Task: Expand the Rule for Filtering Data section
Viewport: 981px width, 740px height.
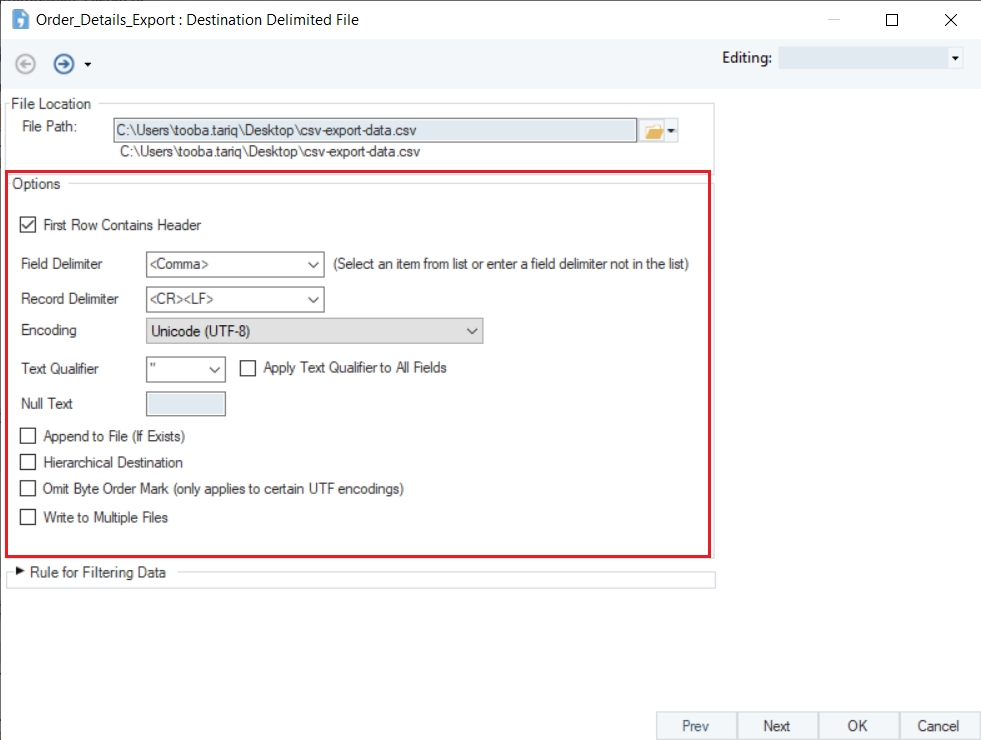Action: 19,572
